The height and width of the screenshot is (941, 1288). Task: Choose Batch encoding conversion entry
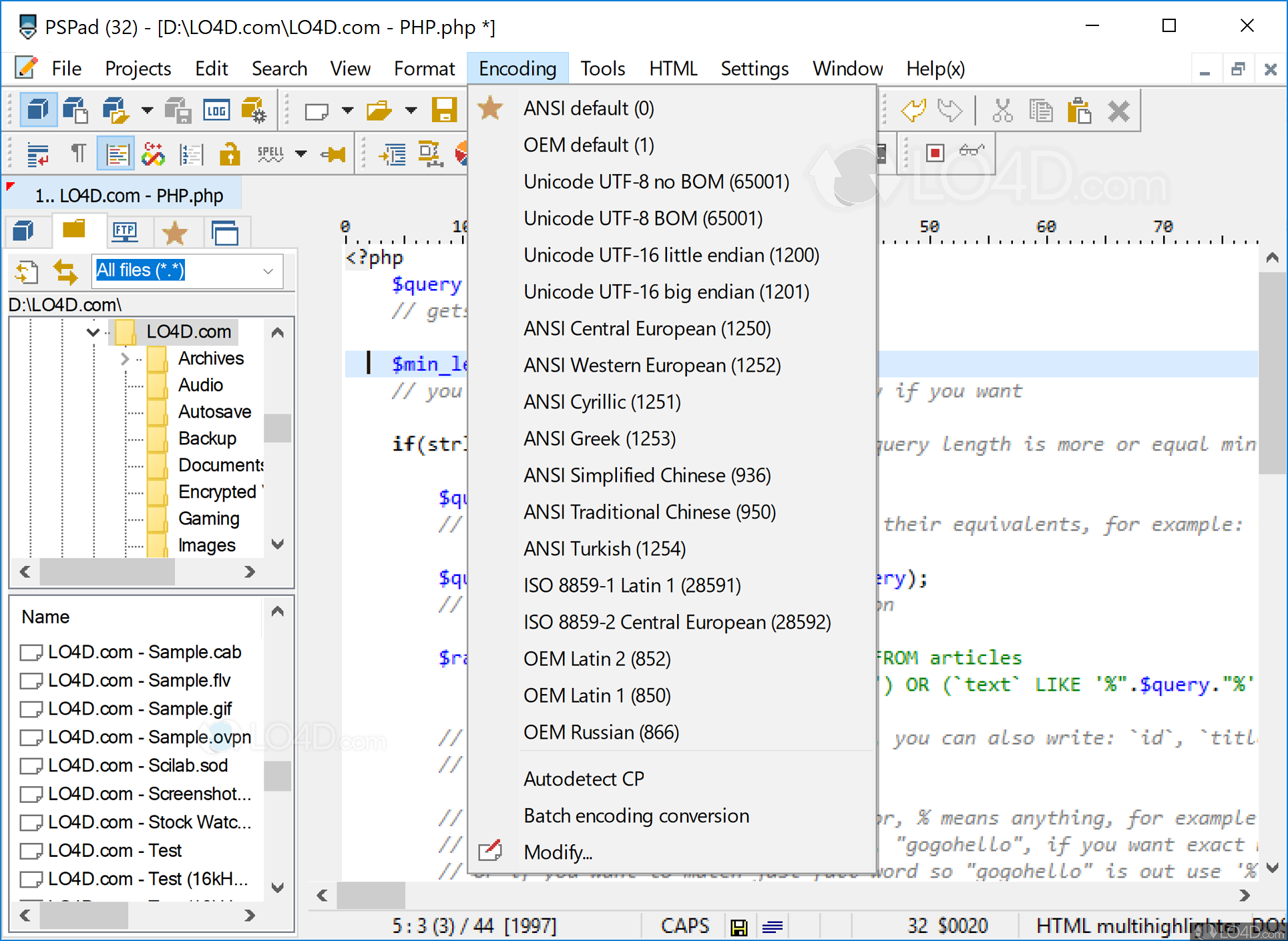(x=636, y=816)
